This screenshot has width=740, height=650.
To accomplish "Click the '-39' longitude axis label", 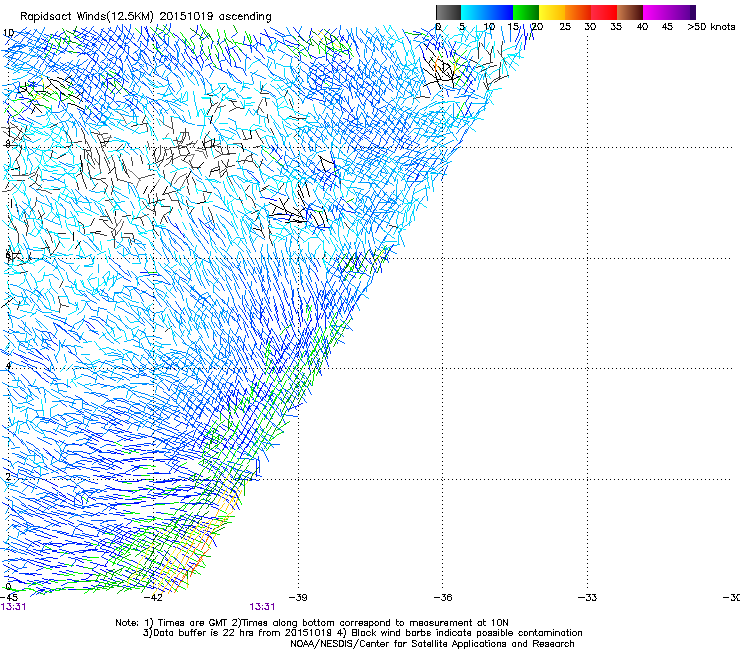I will 298,597.
